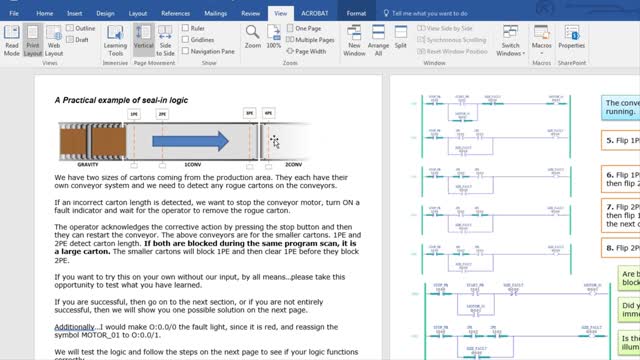Open the References ribbon tab
This screenshot has width=640, height=360.
(x=176, y=13)
